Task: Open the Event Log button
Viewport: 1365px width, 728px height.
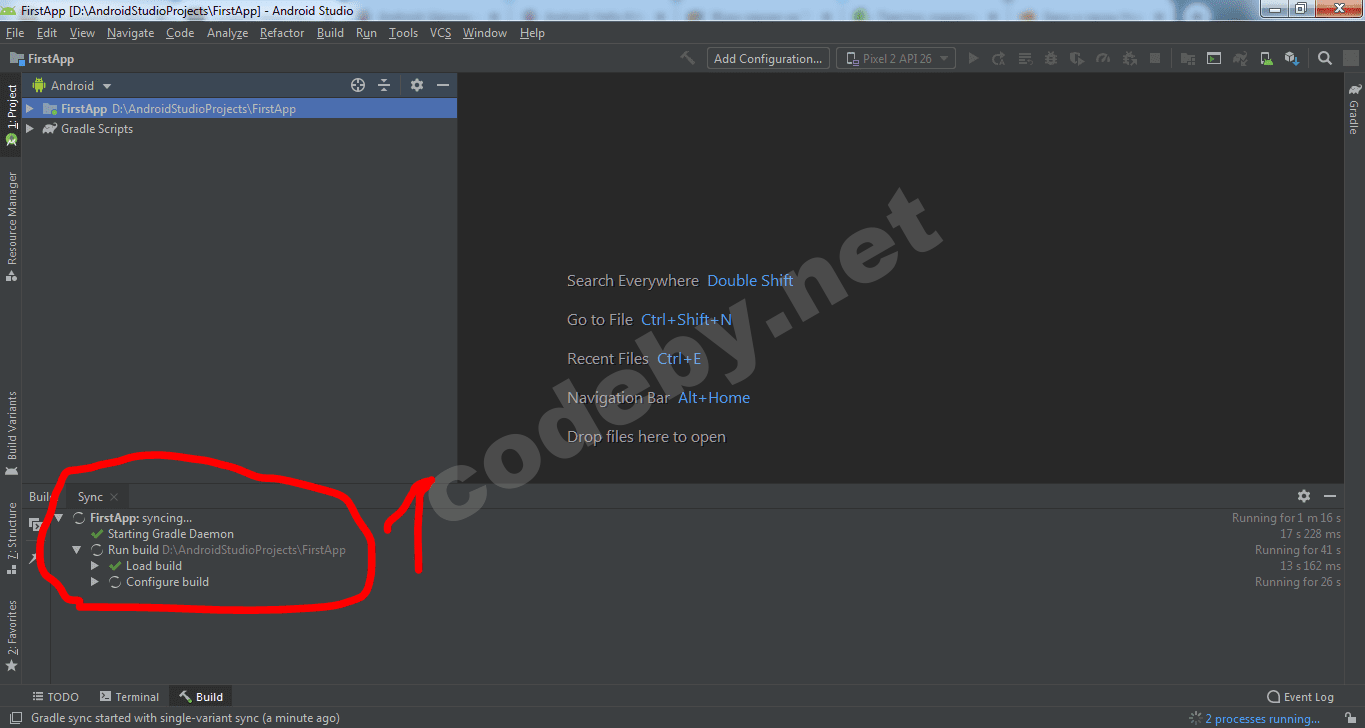Action: [1300, 697]
